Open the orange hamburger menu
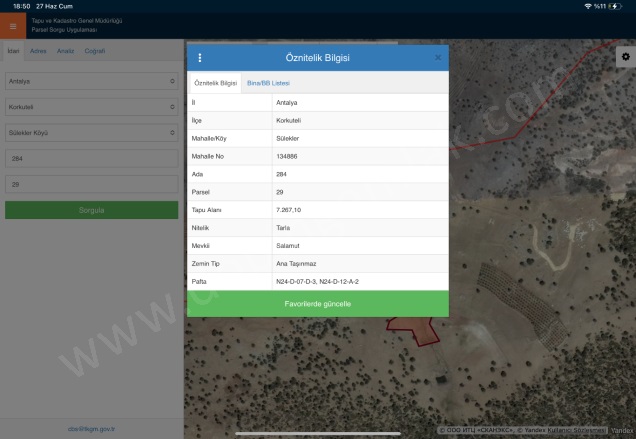The height and width of the screenshot is (439, 636). click(13, 25)
